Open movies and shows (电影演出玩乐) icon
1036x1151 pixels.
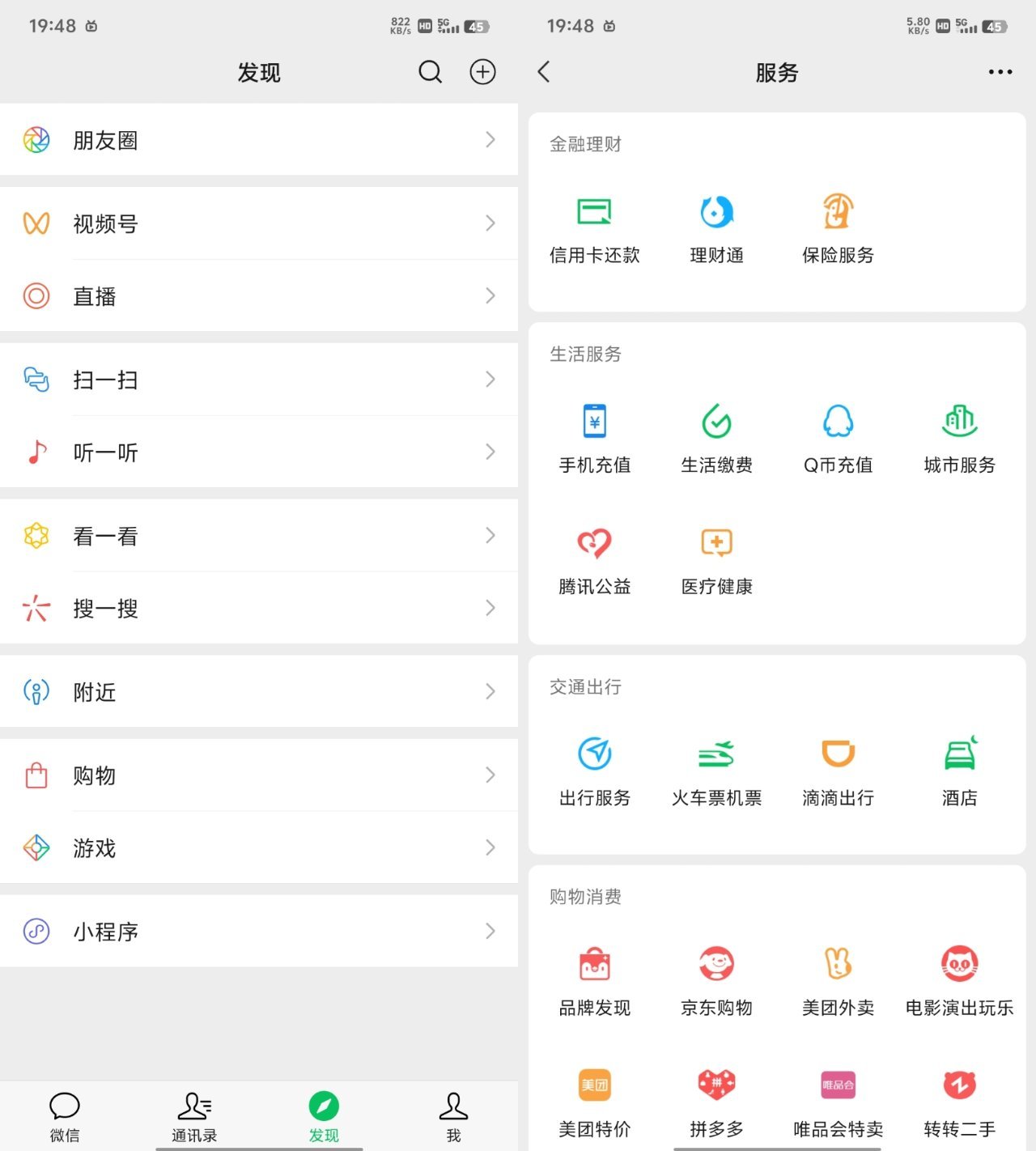click(x=960, y=963)
